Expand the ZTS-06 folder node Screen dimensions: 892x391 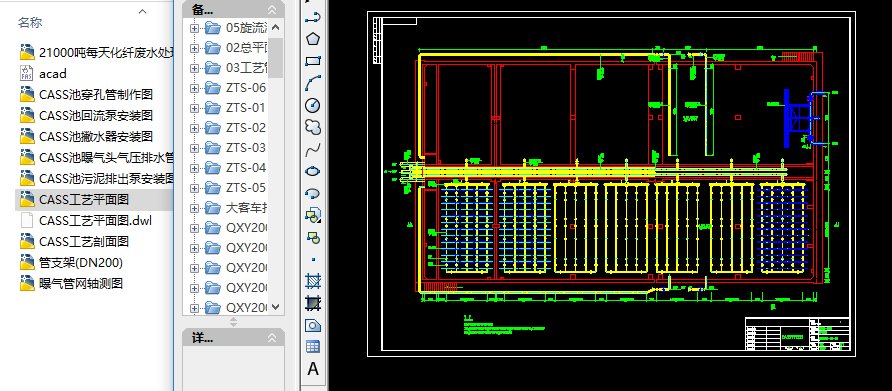click(195, 88)
